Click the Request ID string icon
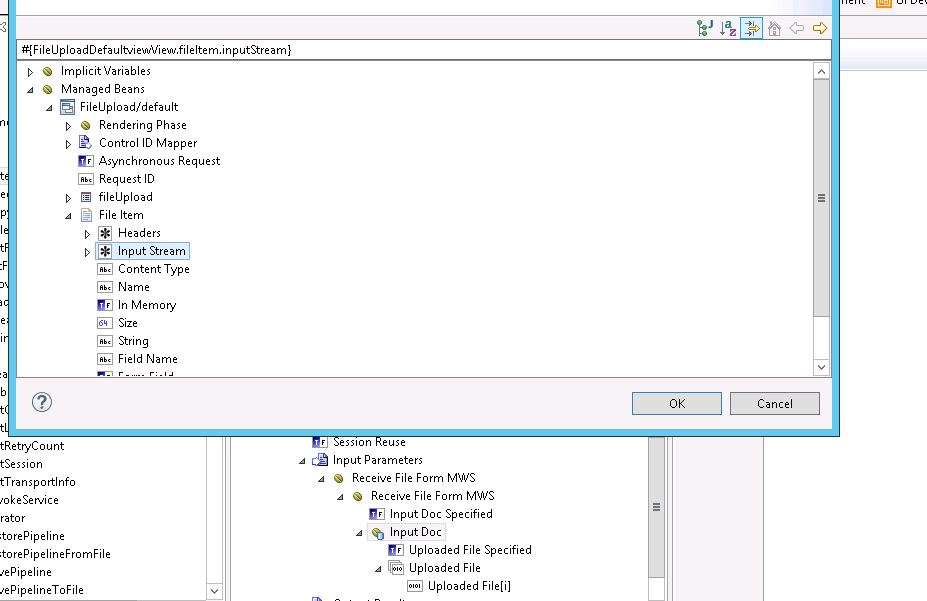The image size is (927, 601). (86, 179)
